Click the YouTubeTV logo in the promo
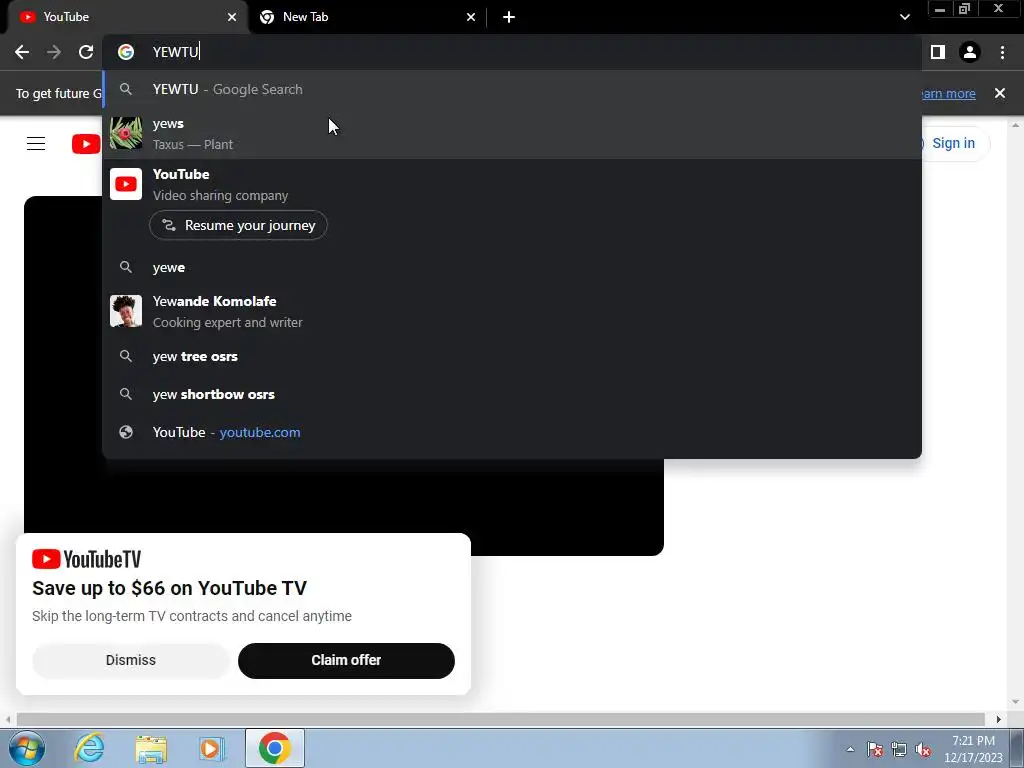The width and height of the screenshot is (1024, 768). 86,559
